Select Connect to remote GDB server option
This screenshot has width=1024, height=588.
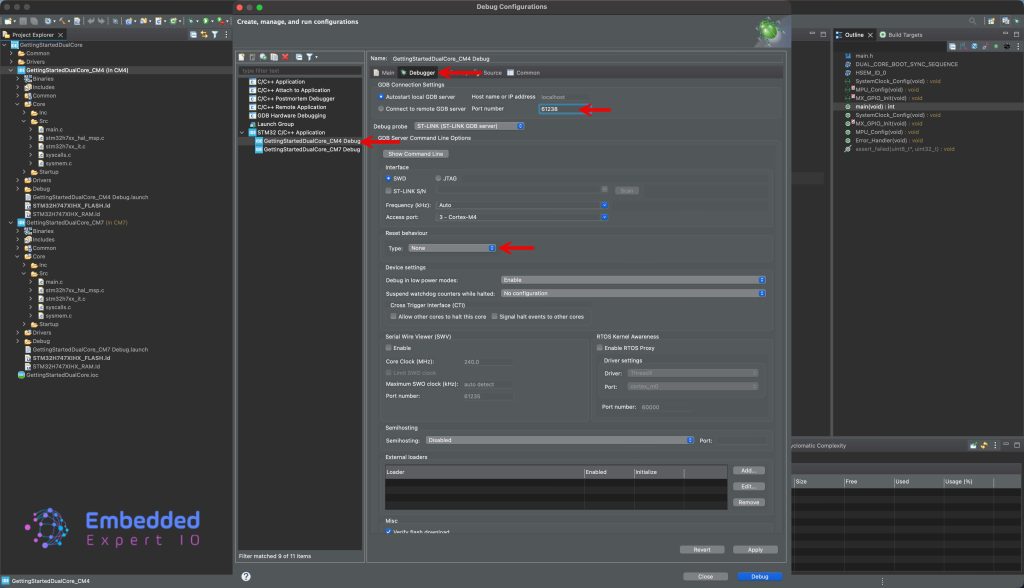(x=381, y=108)
